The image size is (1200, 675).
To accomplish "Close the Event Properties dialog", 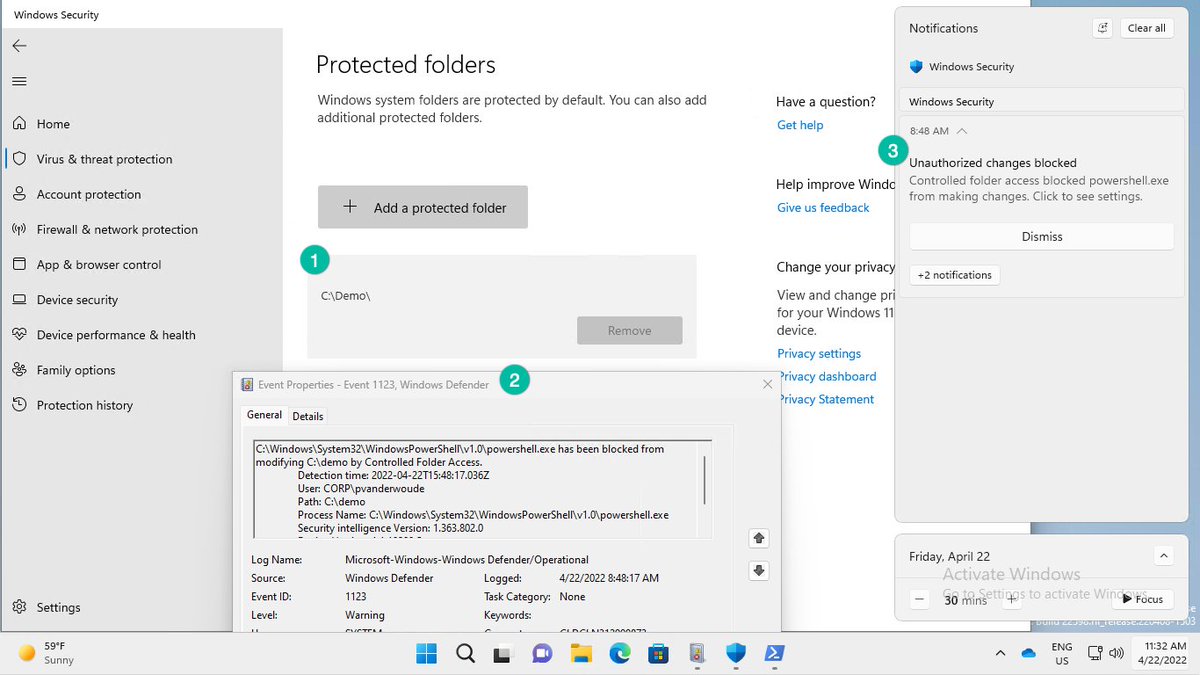I will coord(768,384).
